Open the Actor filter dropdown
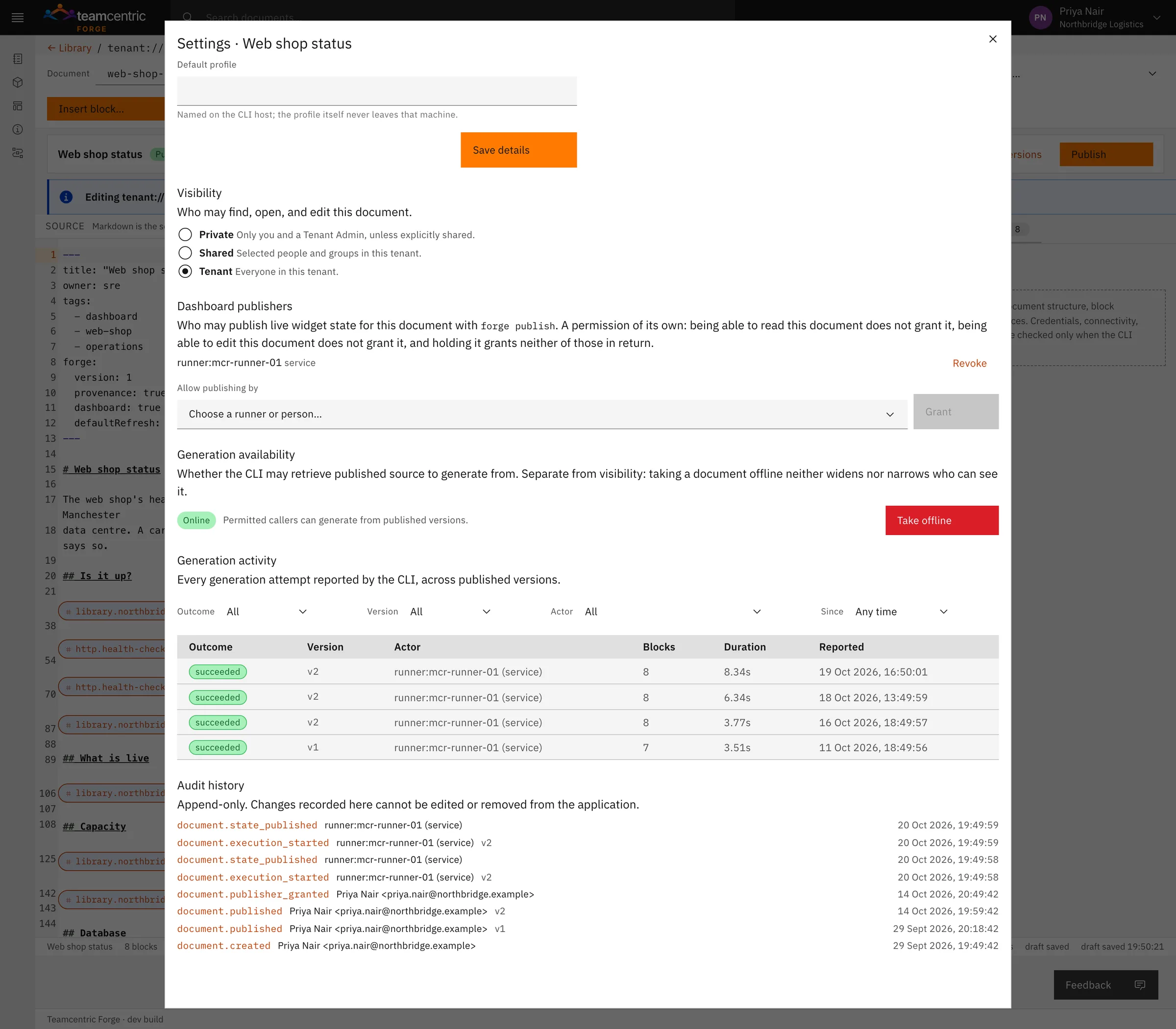The image size is (1176, 1029). (672, 612)
